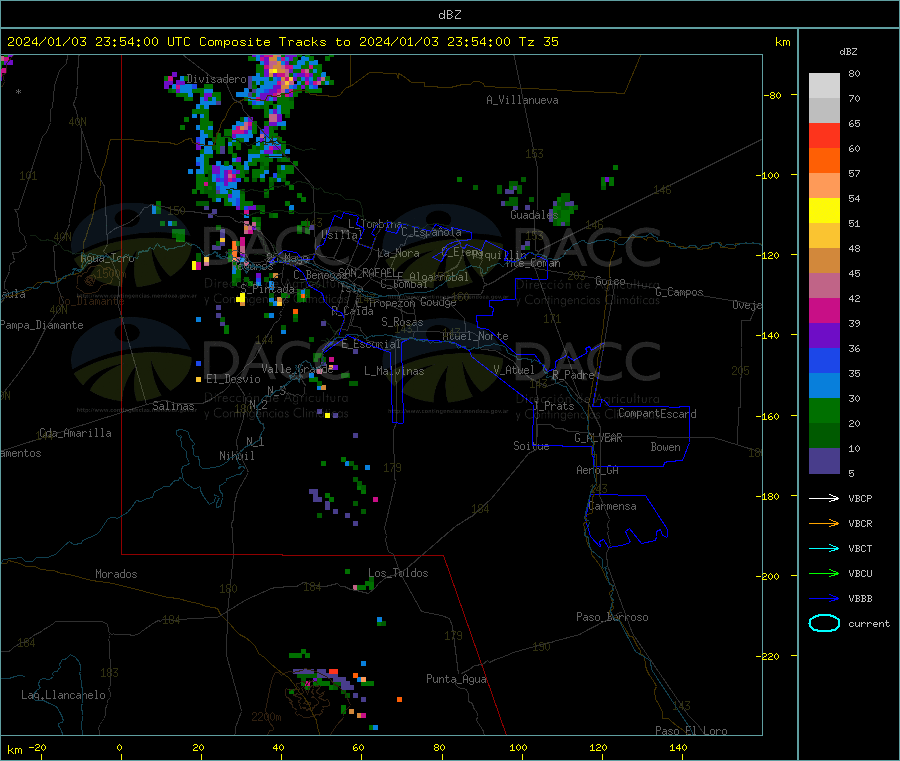The image size is (900, 761).
Task: Click the A_Villanueva map label
Action: pos(522,100)
